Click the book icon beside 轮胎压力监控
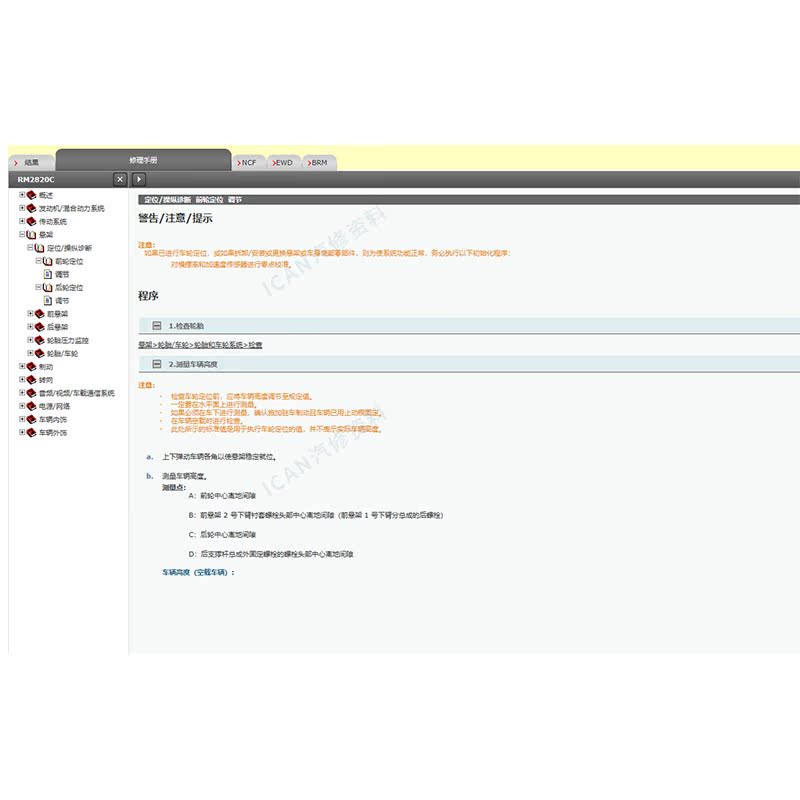Screen dimensions: 800x800 39,340
